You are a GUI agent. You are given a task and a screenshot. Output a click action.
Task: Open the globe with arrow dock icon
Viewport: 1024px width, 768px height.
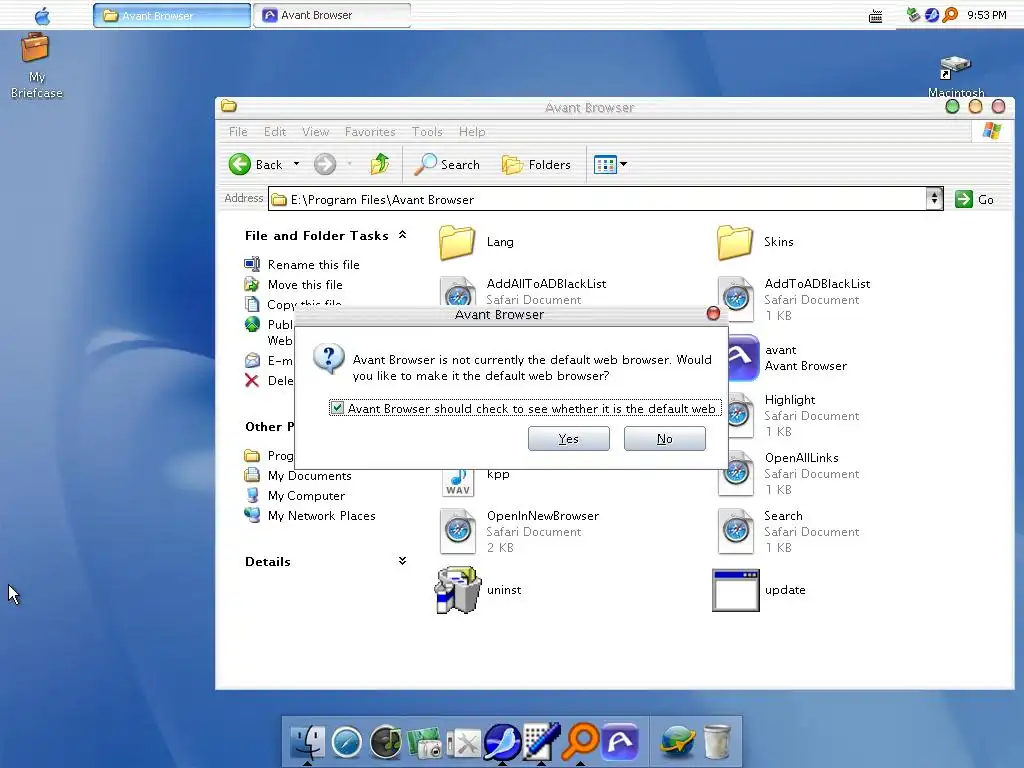point(677,743)
